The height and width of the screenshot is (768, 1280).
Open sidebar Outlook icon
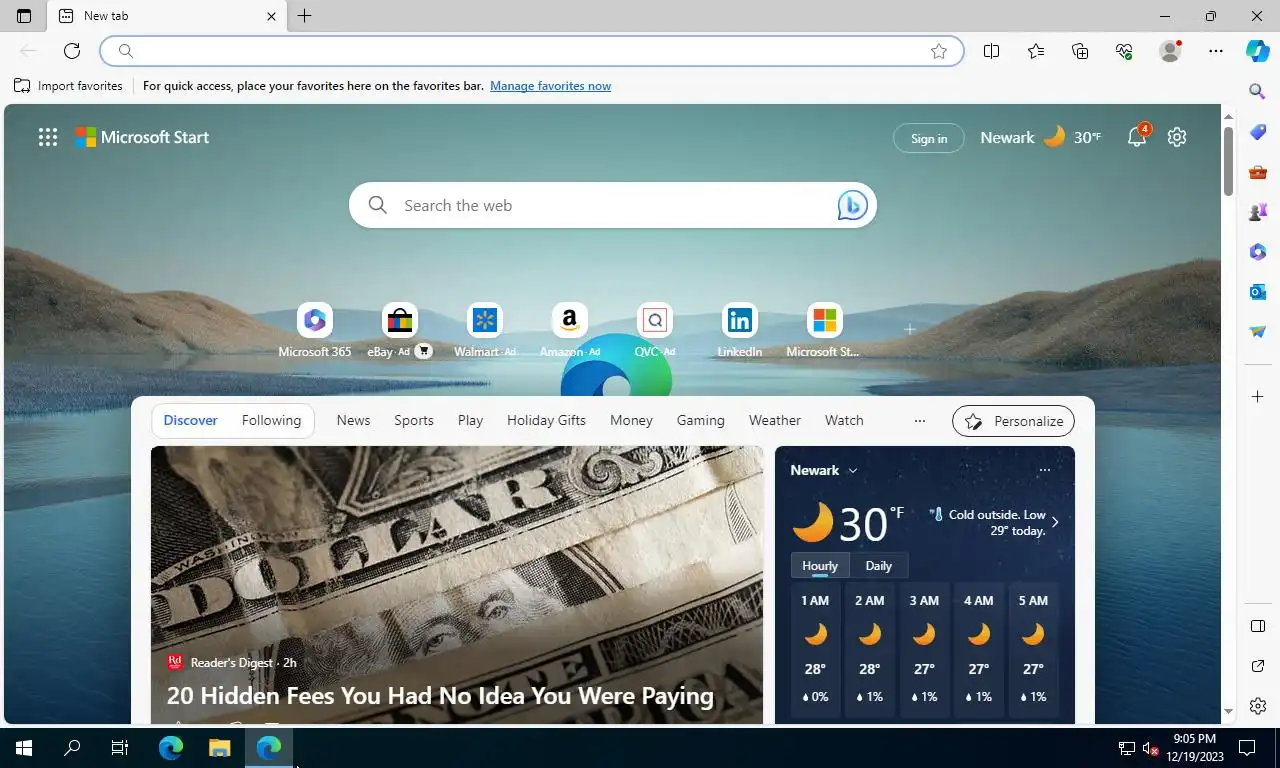(x=1258, y=292)
